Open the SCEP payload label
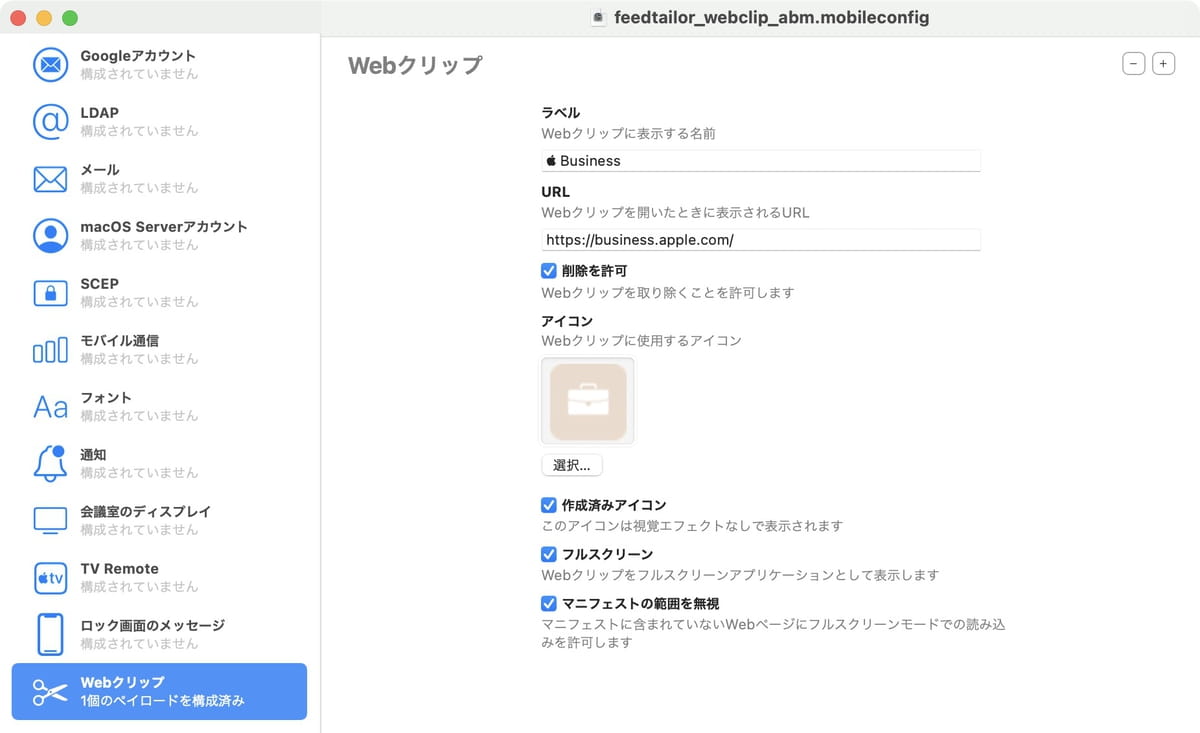 [100, 284]
